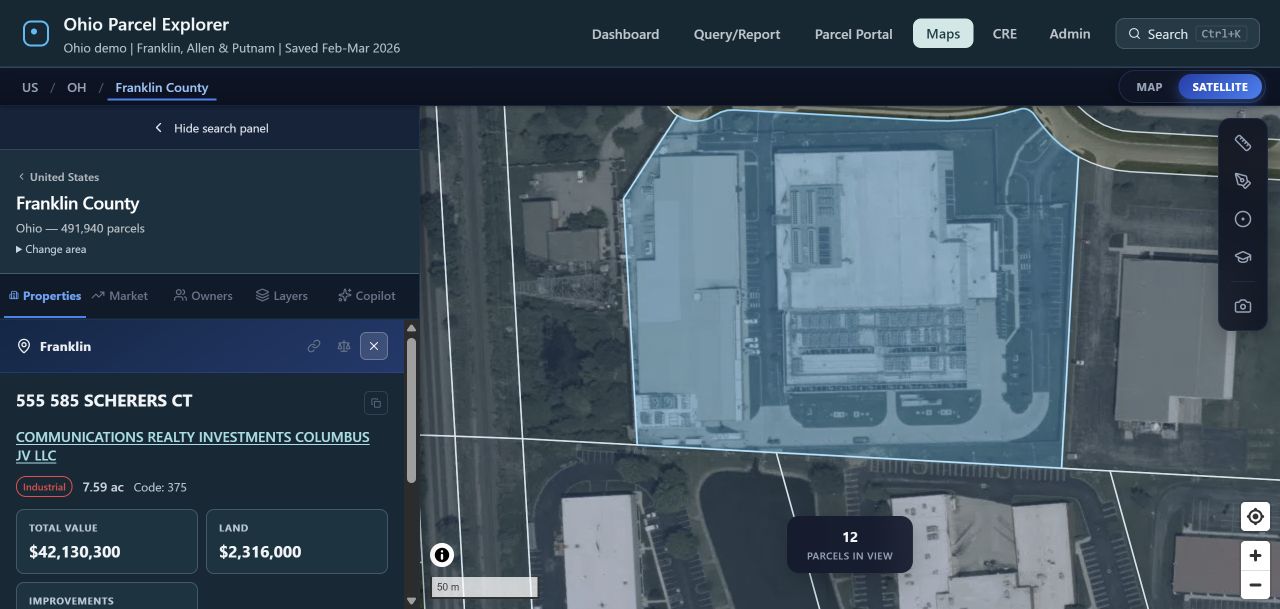Open the CRE menu
Screen dimensions: 1280x609
(x=1005, y=34)
